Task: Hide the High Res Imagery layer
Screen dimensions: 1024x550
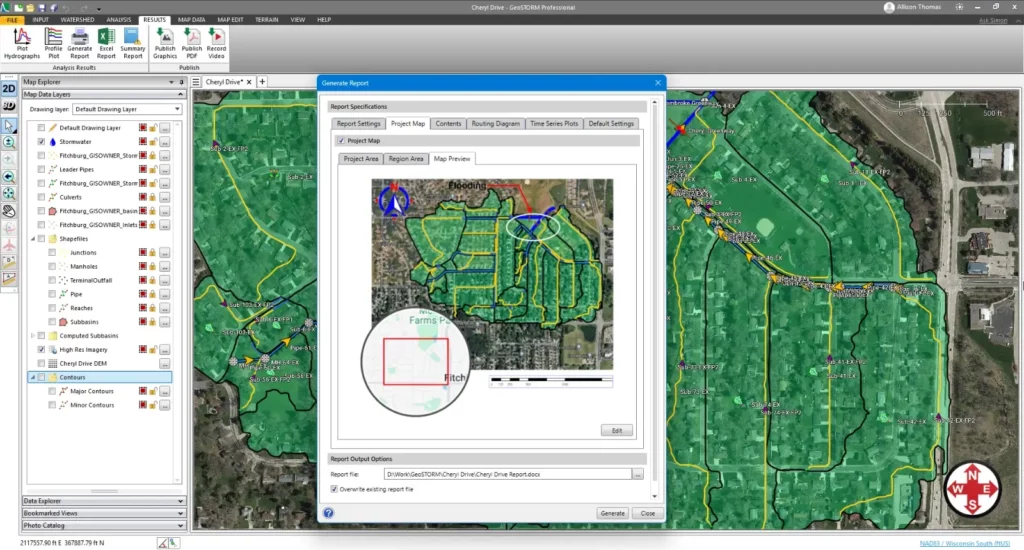Action: pos(41,349)
